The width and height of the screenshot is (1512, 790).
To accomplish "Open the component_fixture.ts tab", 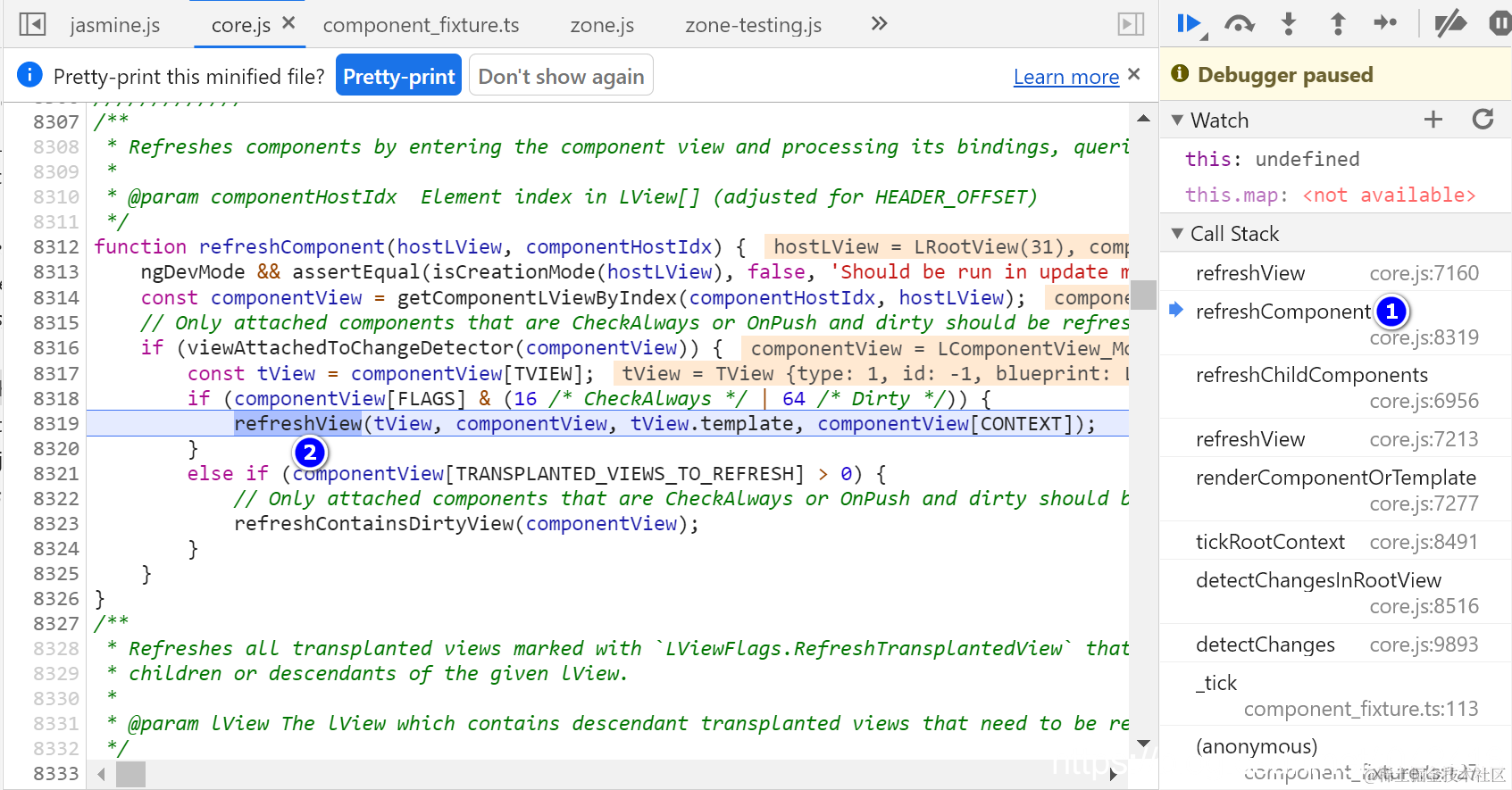I will click(421, 25).
